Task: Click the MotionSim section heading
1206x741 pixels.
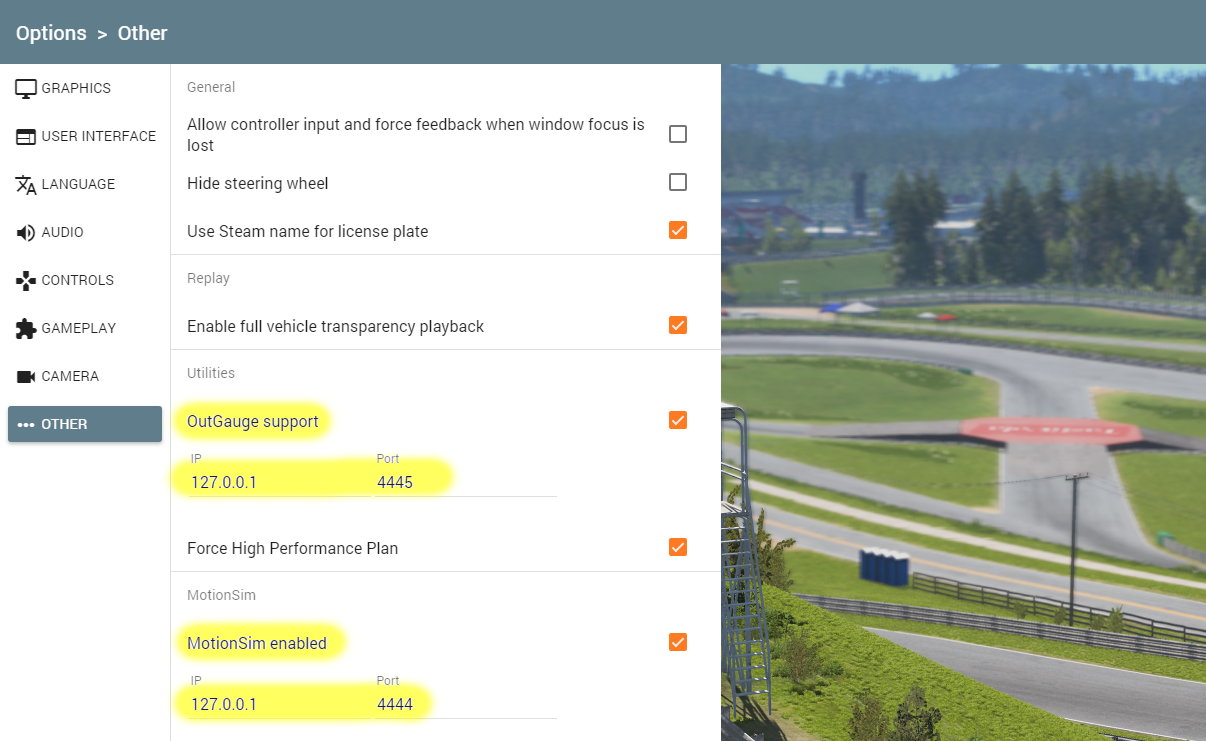Action: (222, 595)
